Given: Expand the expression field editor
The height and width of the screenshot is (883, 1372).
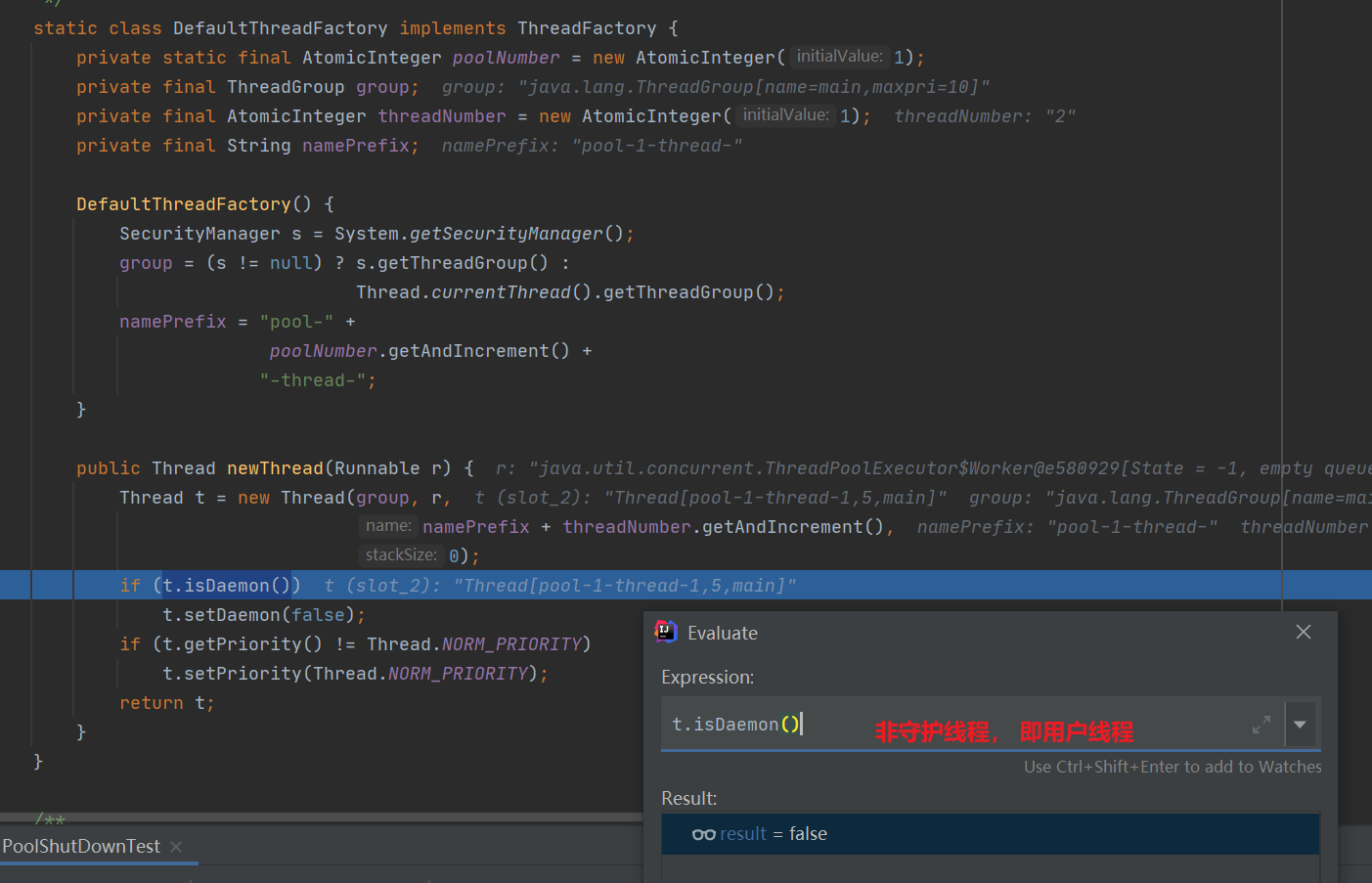Looking at the screenshot, I should [1261, 725].
